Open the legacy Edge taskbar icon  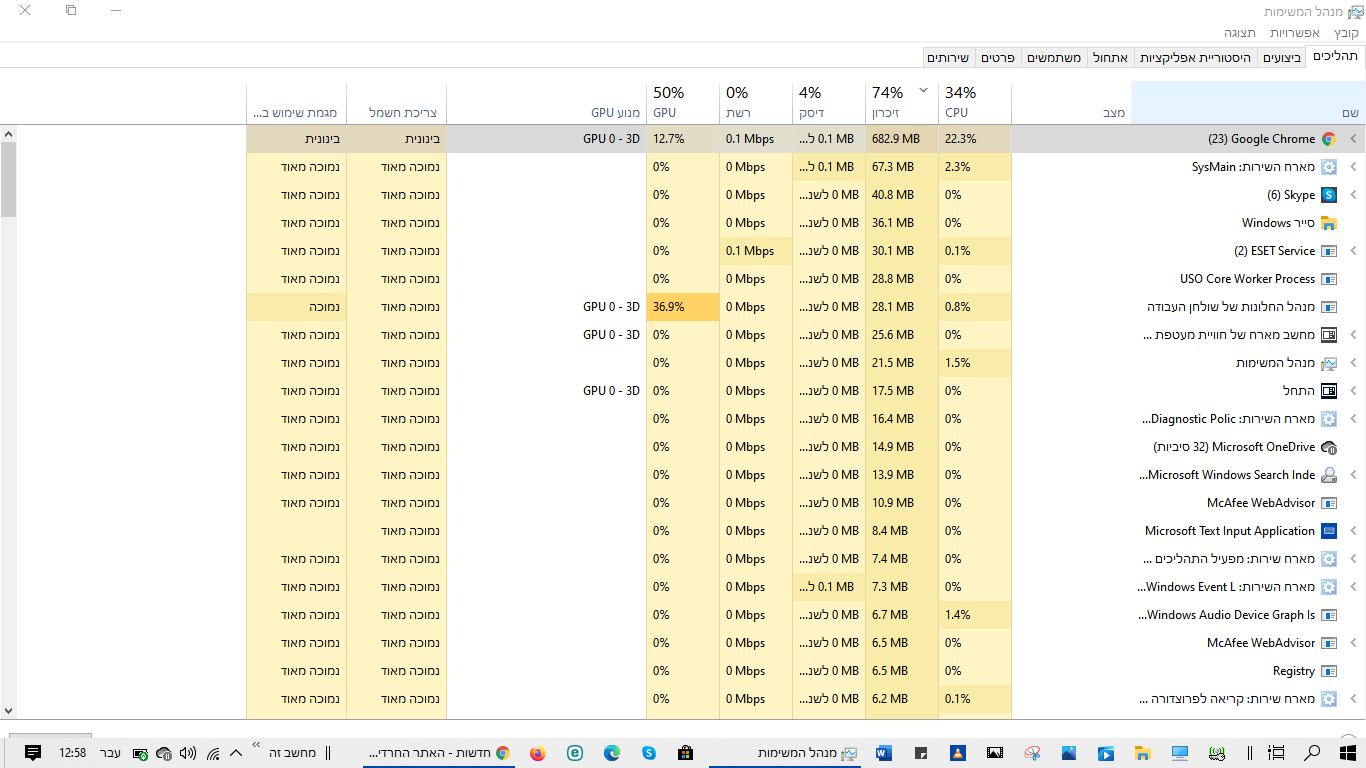[575, 753]
